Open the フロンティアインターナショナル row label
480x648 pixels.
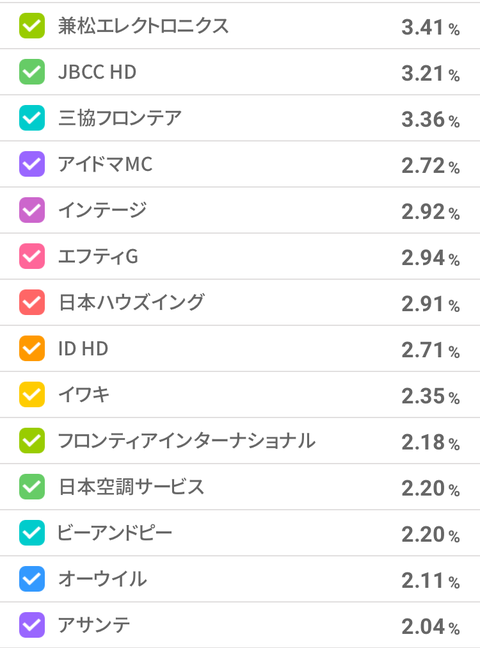[186, 441]
